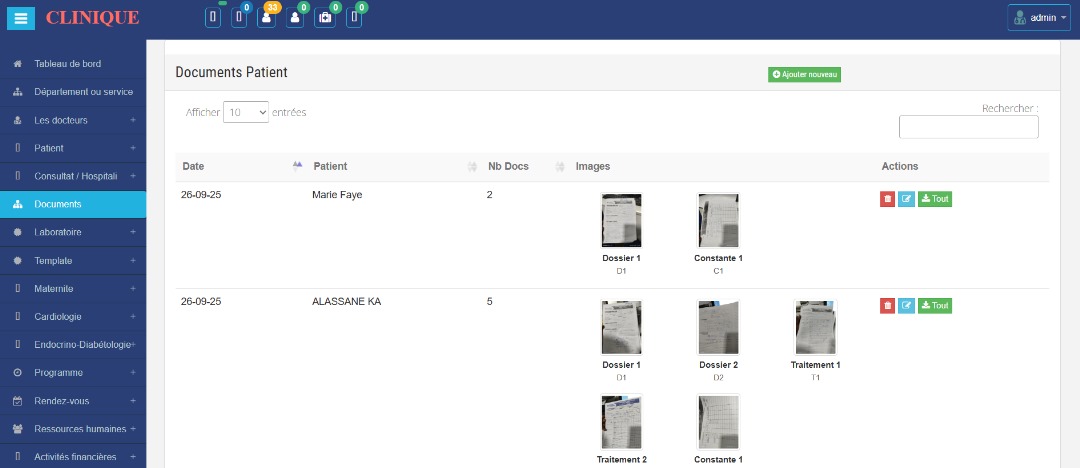Open the entries-per-page dropdown
The image size is (1080, 468).
coord(246,113)
